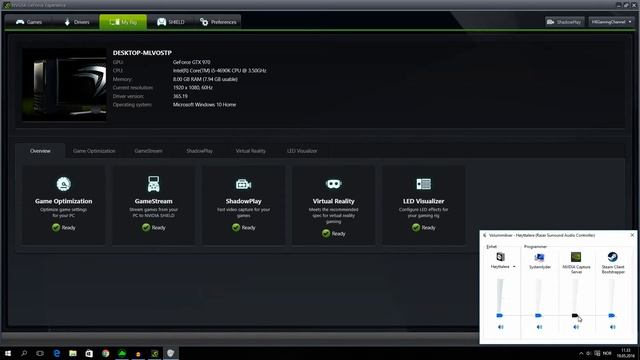Screen dimensions: 640x360
Task: Launch Microsoft Edge from taskbar
Action: click(x=56, y=353)
